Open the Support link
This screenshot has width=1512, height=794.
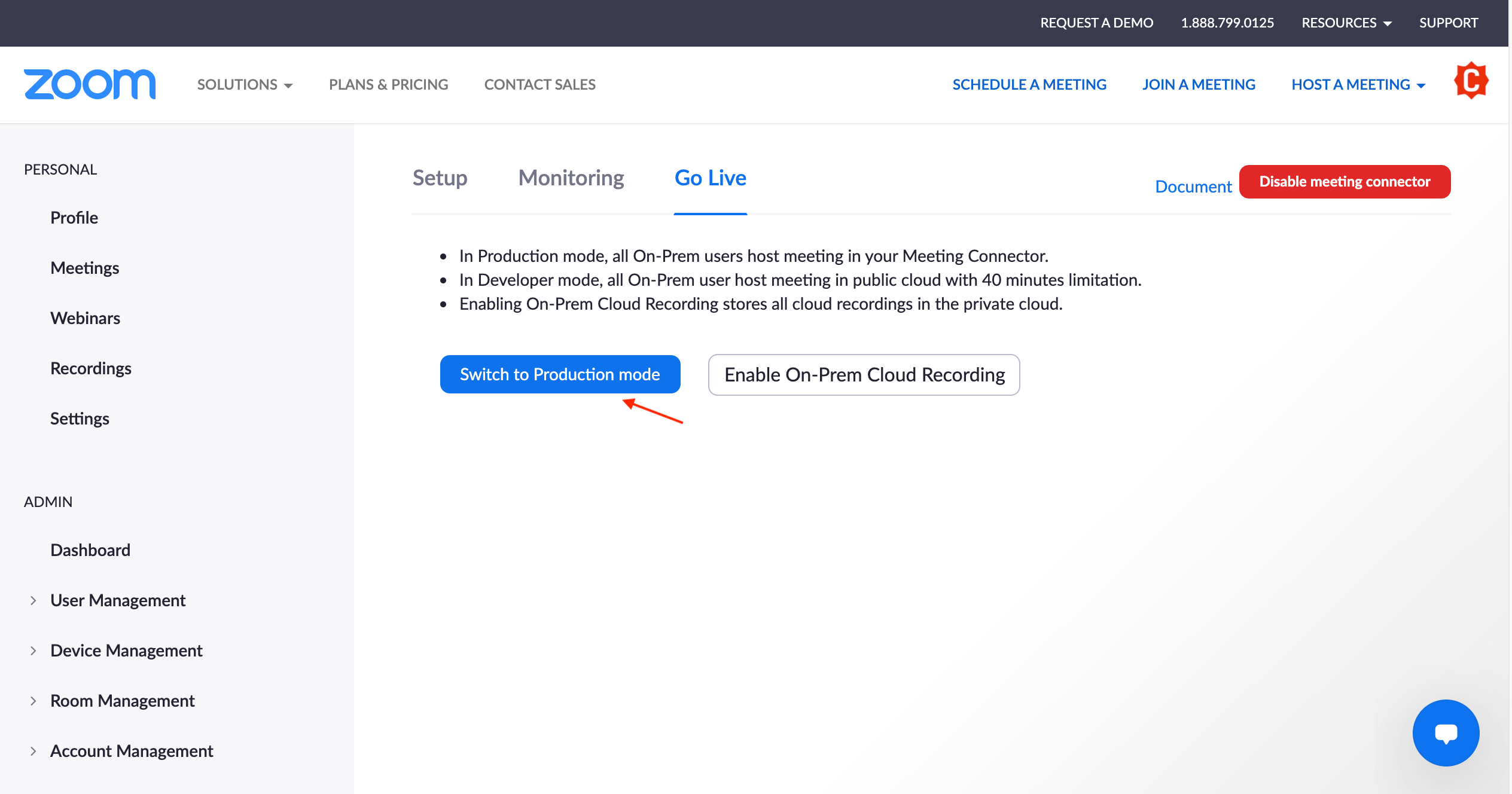pyautogui.click(x=1448, y=23)
